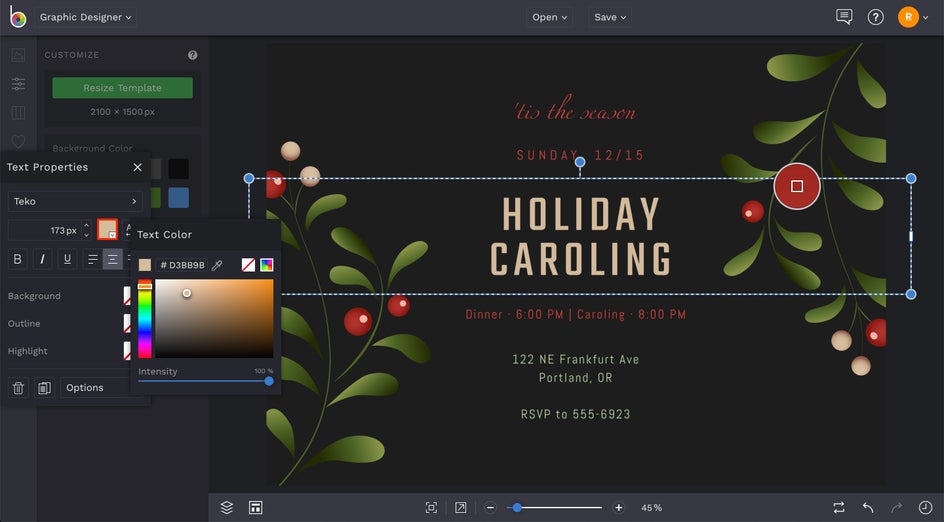Close the Text Properties panel

137,167
